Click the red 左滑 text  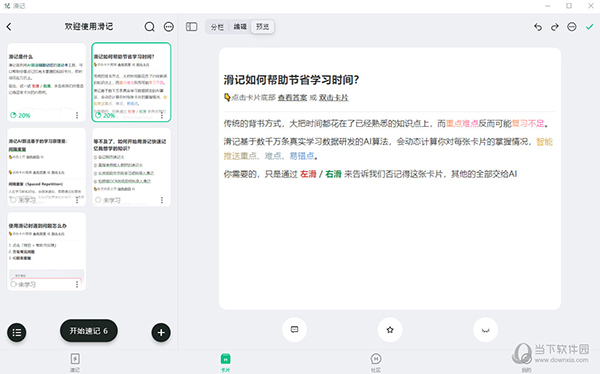coord(308,174)
